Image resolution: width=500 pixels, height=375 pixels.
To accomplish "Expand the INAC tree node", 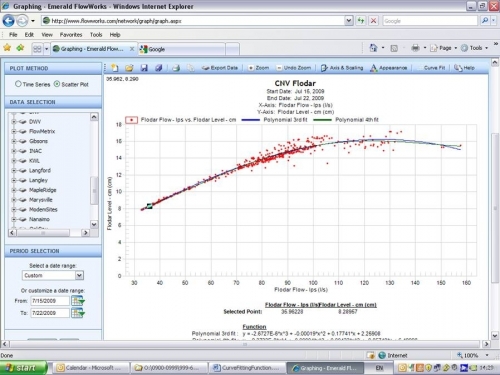I will coord(14,151).
